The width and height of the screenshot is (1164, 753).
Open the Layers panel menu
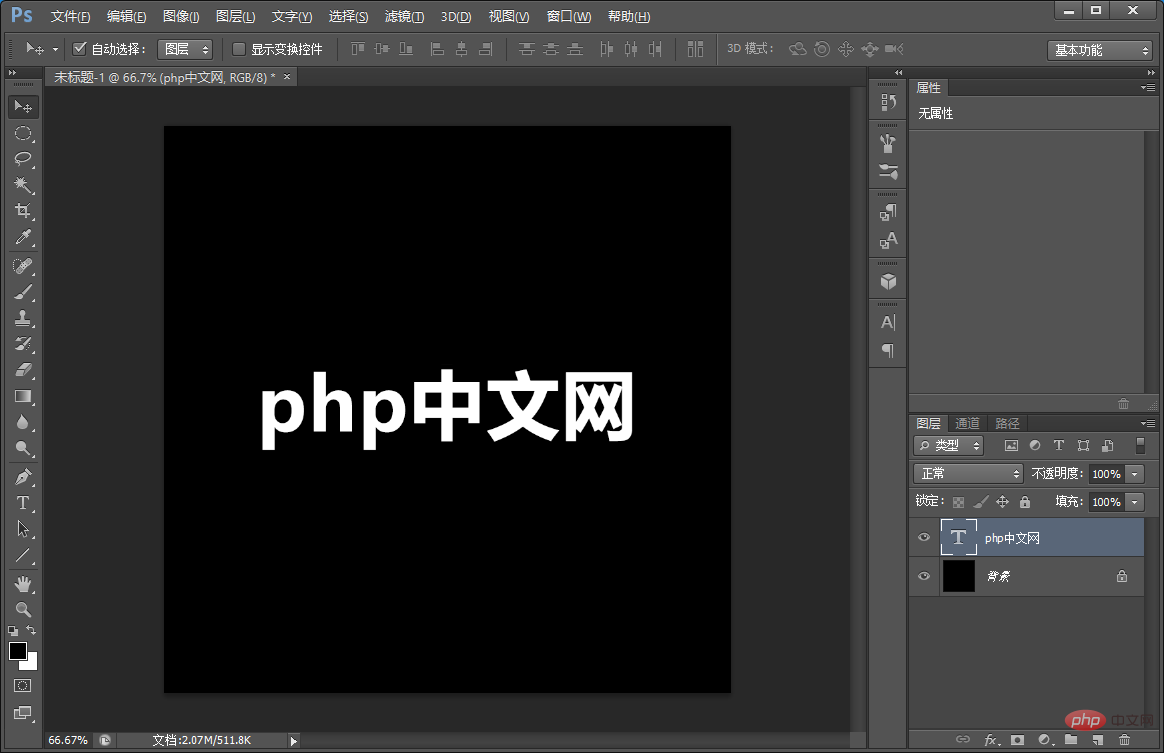click(x=1148, y=423)
